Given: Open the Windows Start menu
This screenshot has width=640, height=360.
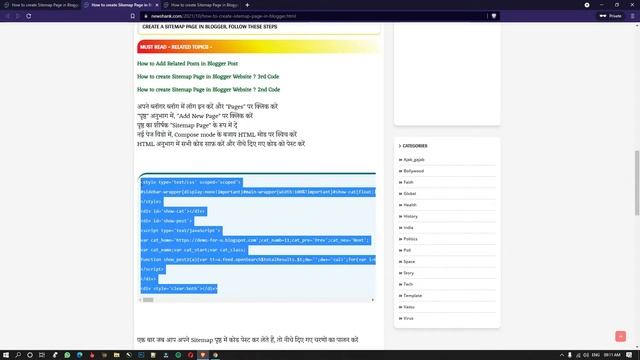Looking at the screenshot, I should pyautogui.click(x=6, y=355).
